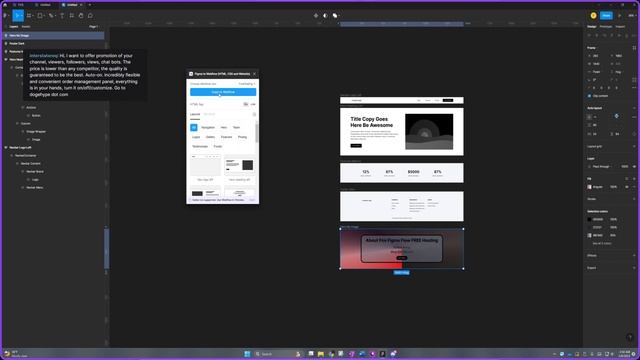The height and width of the screenshot is (360, 640).
Task: Select the Navbar Brand layer
Action: [x=35, y=171]
